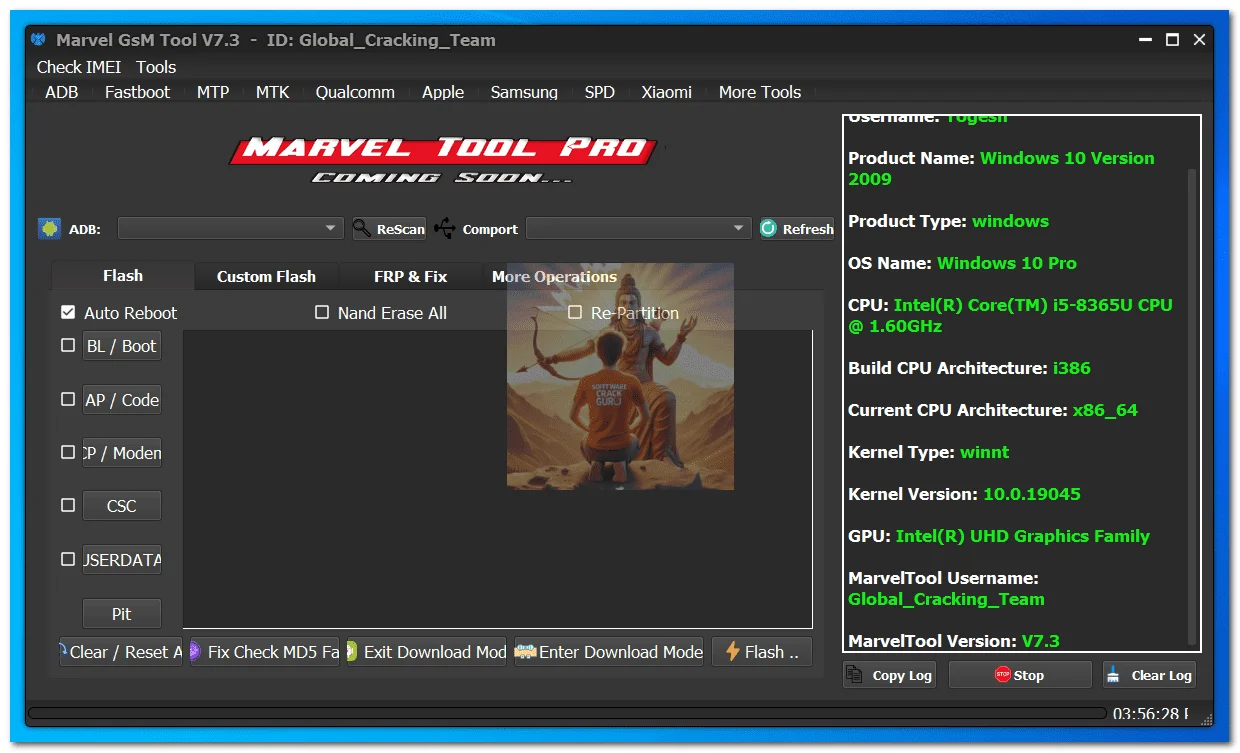This screenshot has height=753, width=1240.
Task: Click the green Refresh circle icon
Action: tap(769, 229)
